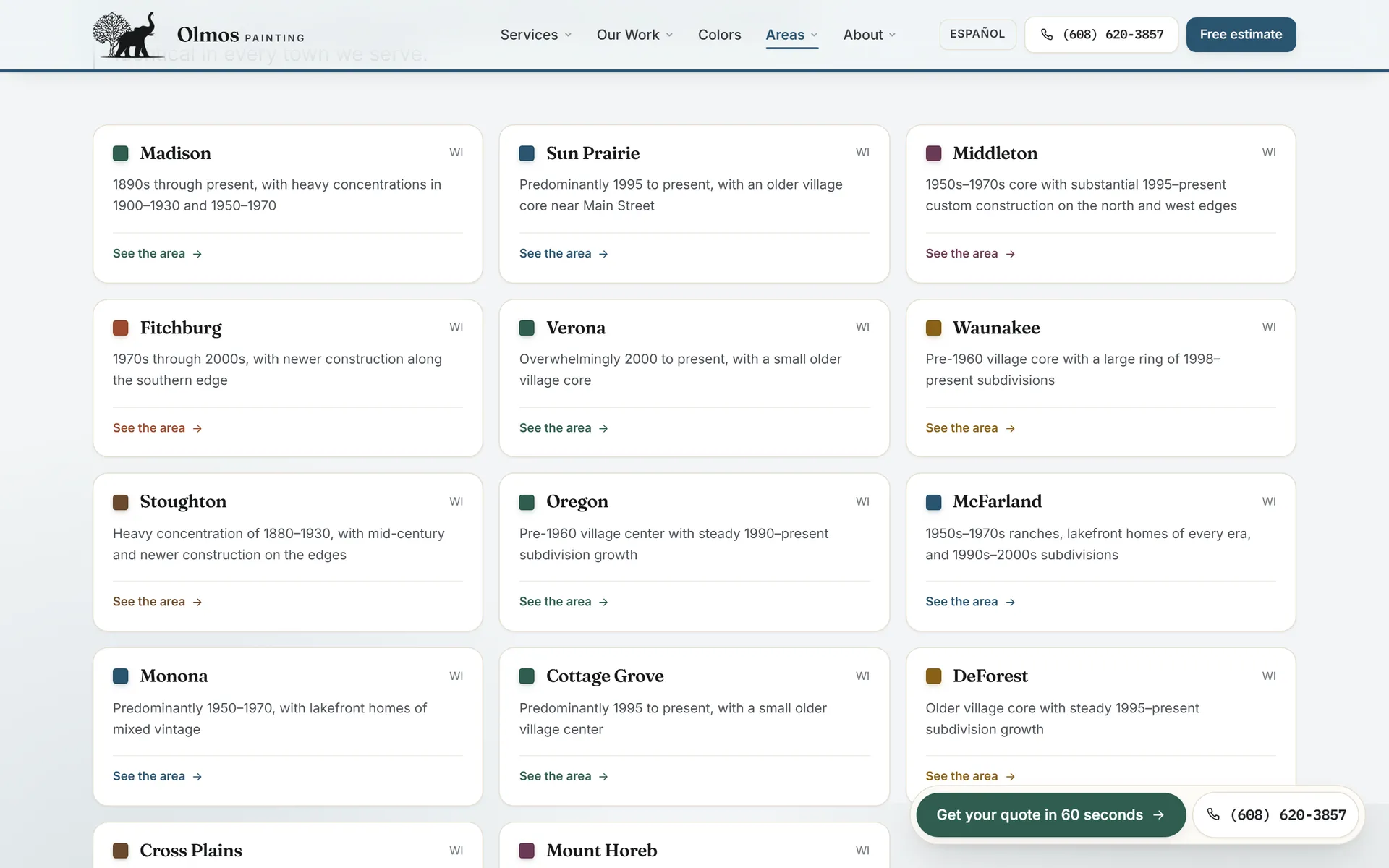Click the Free estimate button
Screen dimensions: 1389x868
pos(1241,34)
